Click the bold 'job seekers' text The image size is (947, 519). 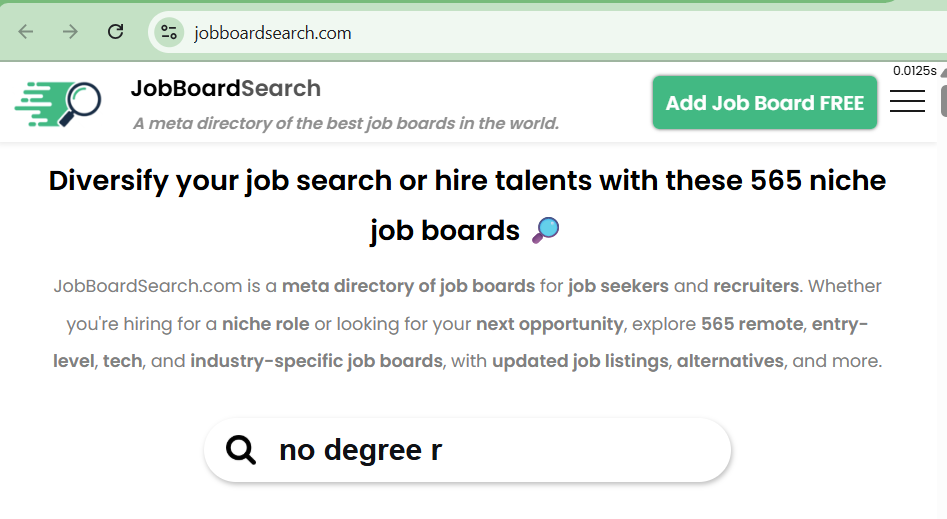pos(618,286)
